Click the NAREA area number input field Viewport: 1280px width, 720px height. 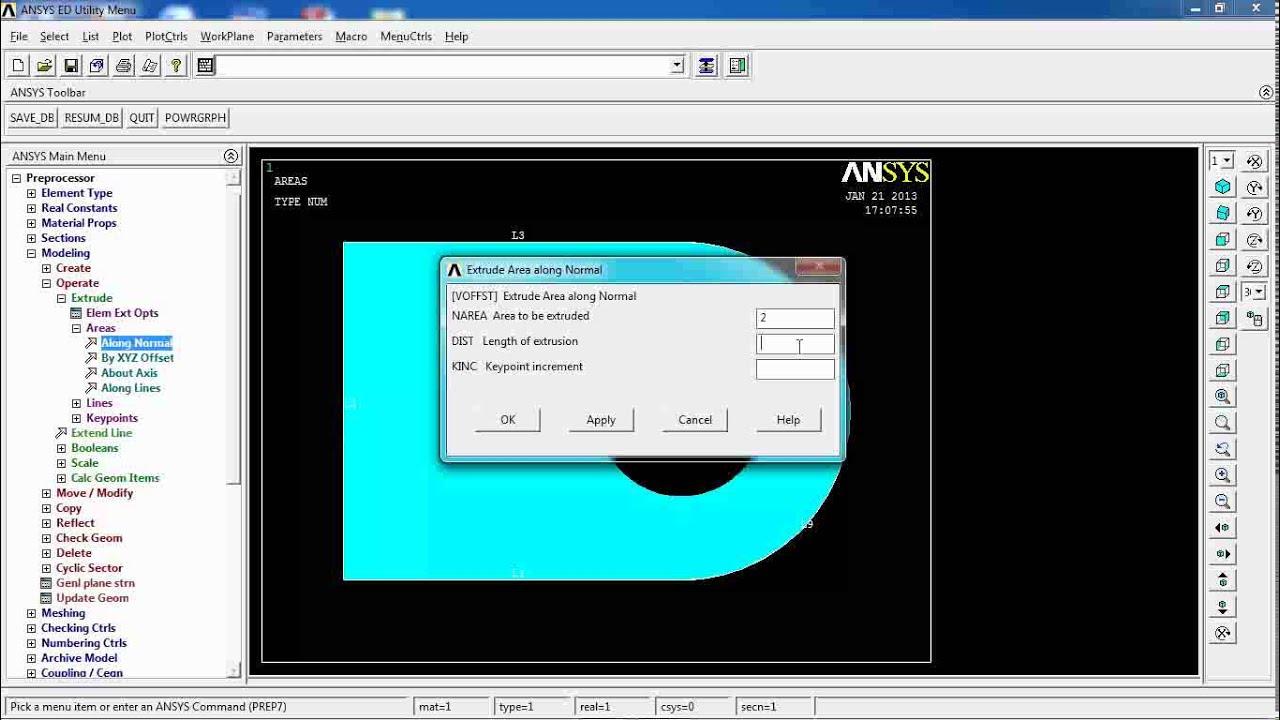click(x=795, y=318)
